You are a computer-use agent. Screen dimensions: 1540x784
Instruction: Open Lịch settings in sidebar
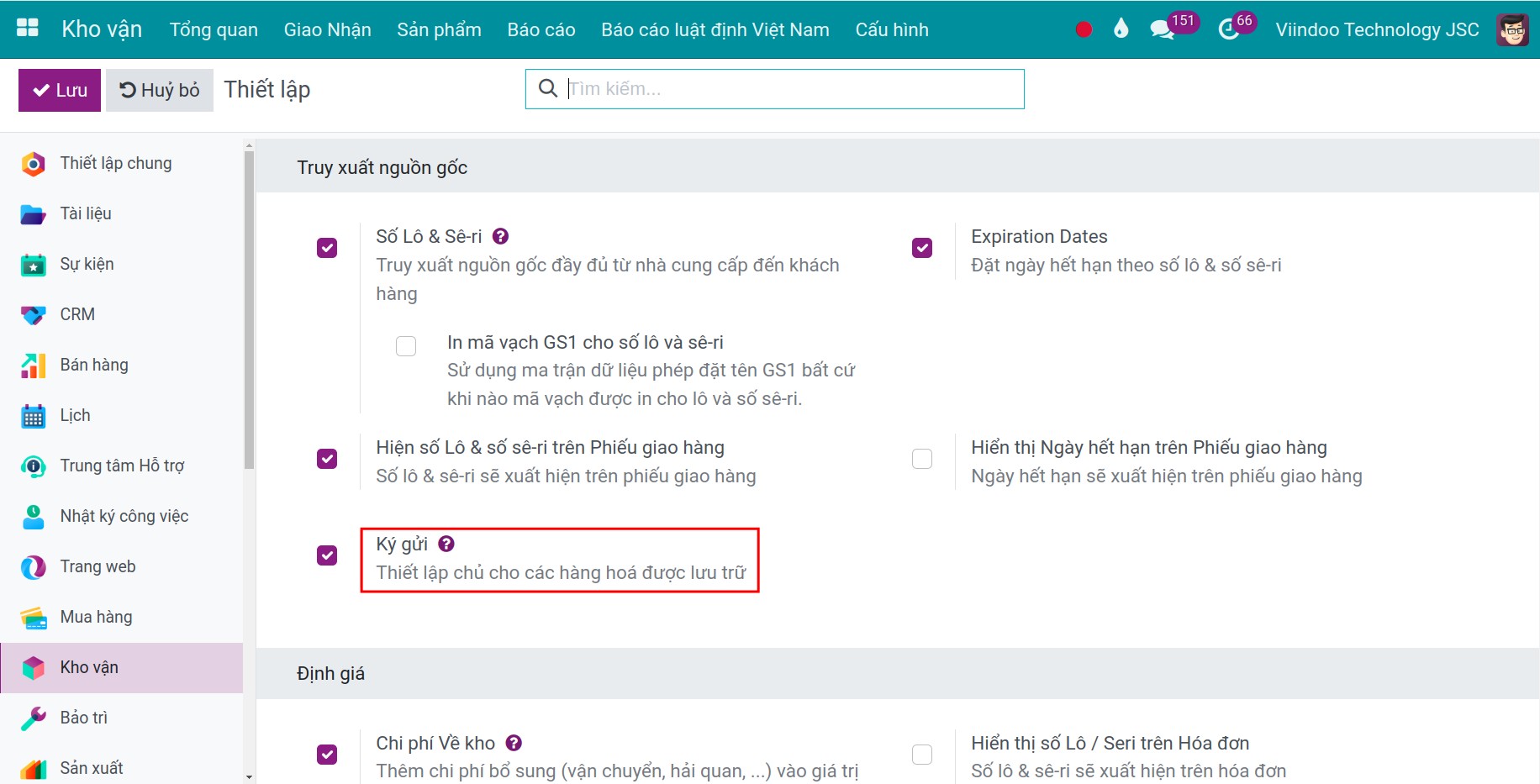122,415
